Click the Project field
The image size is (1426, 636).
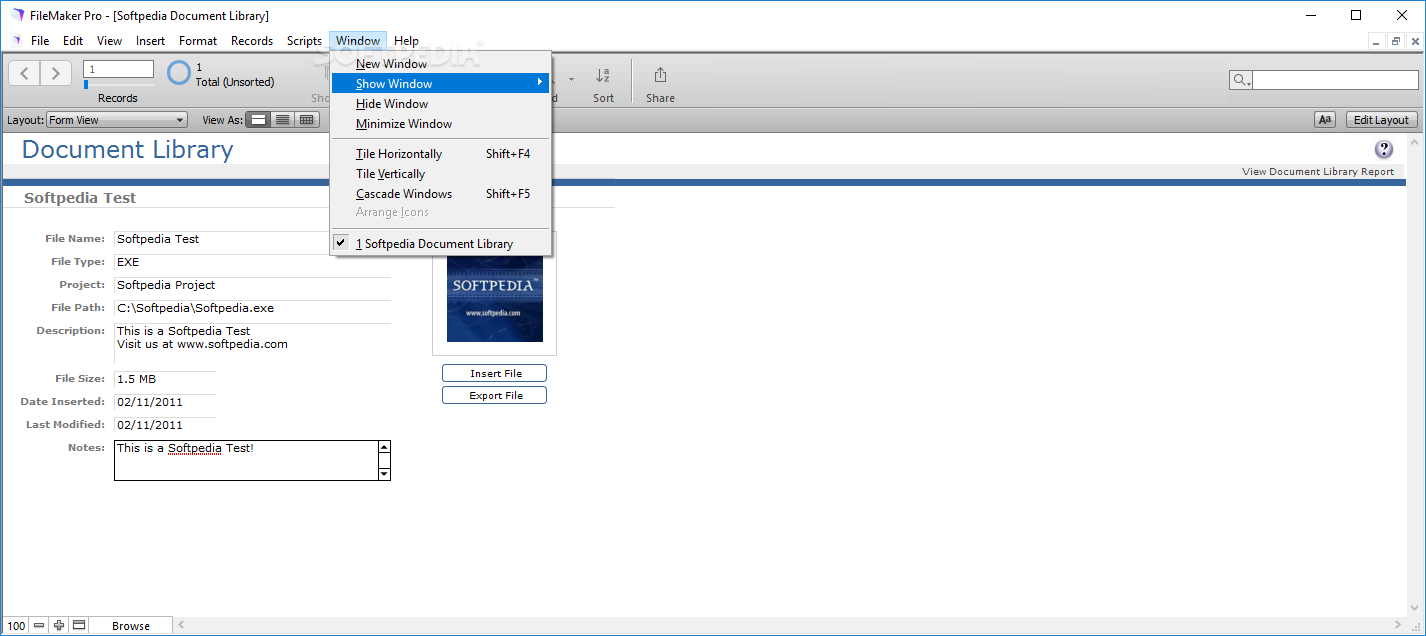coord(252,285)
